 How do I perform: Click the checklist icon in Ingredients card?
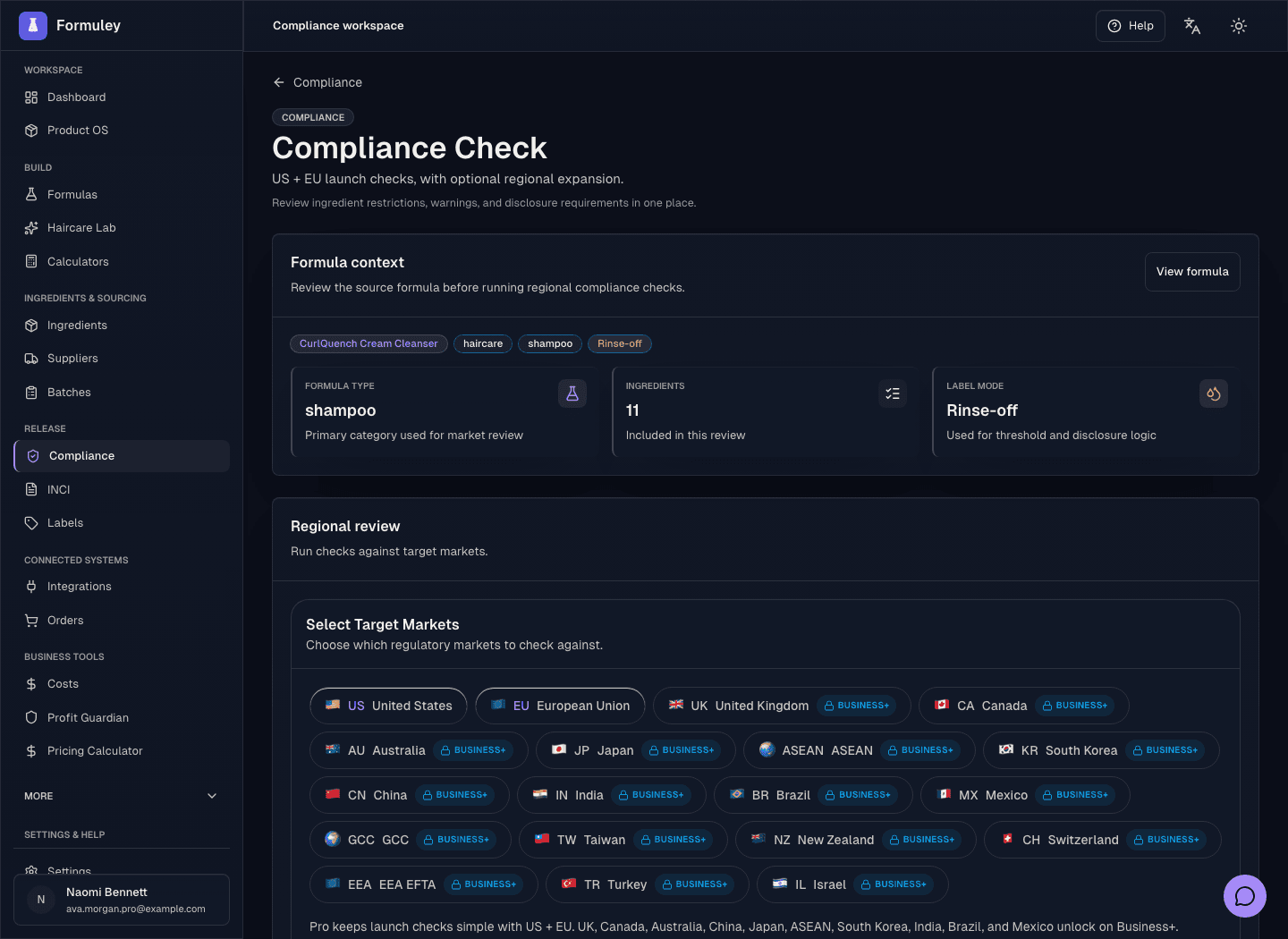[893, 393]
